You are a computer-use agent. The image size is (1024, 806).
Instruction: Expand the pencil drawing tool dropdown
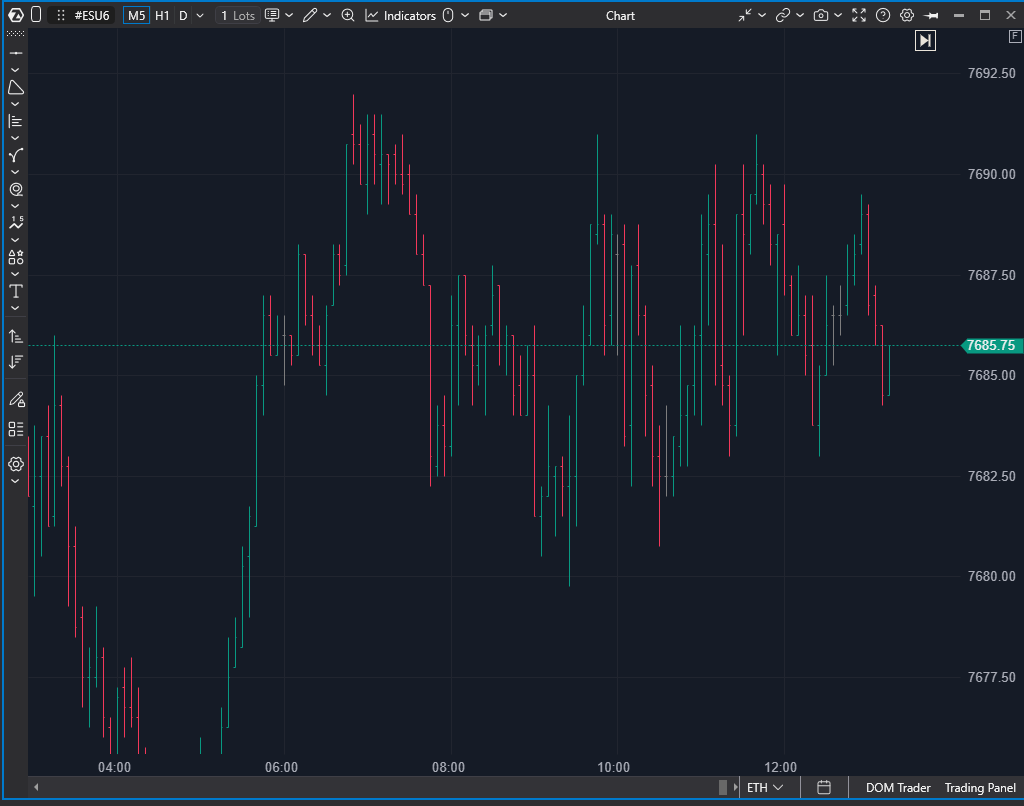point(327,16)
